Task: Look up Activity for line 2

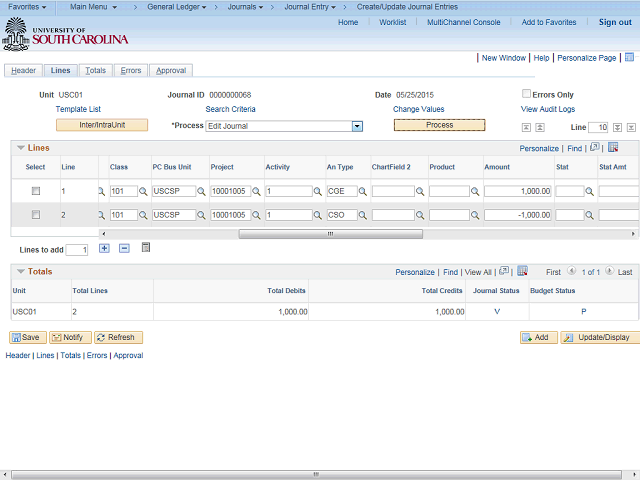Action: 318,215
